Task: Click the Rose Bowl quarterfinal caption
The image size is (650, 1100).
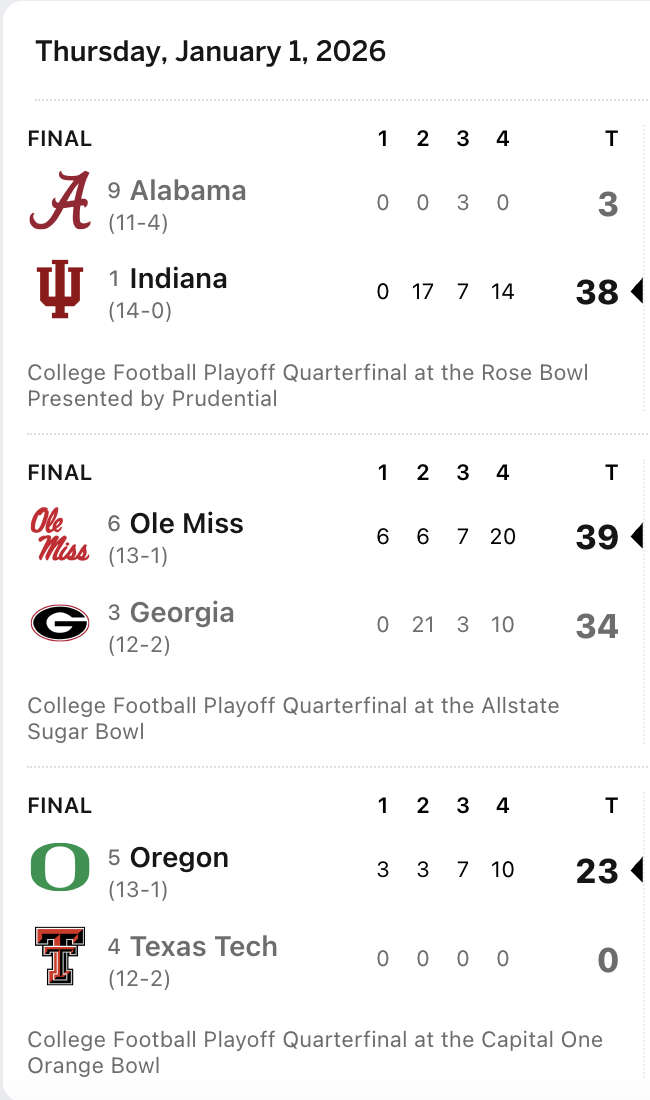Action: (308, 386)
